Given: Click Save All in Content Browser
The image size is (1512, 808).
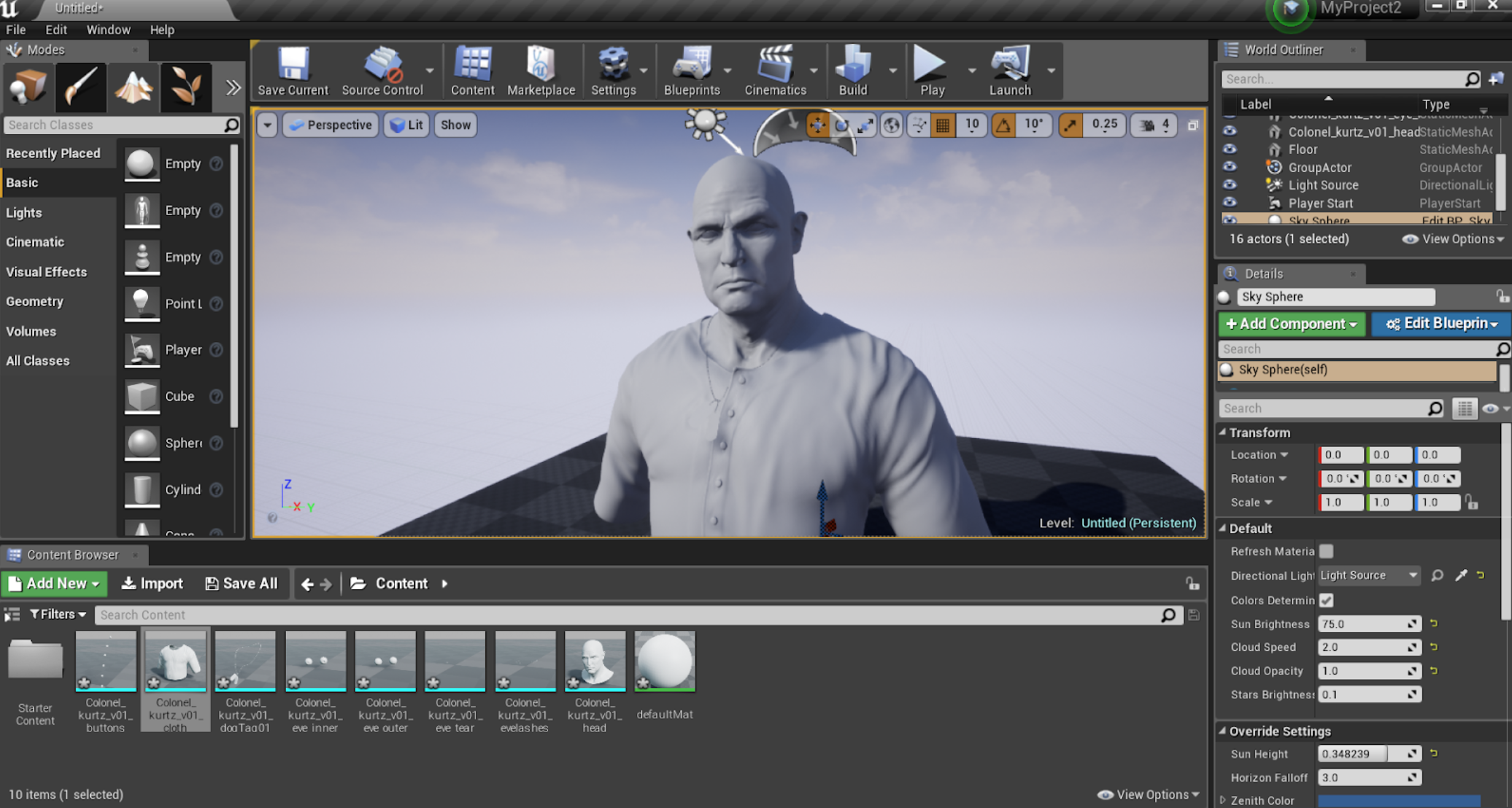Looking at the screenshot, I should pos(241,583).
